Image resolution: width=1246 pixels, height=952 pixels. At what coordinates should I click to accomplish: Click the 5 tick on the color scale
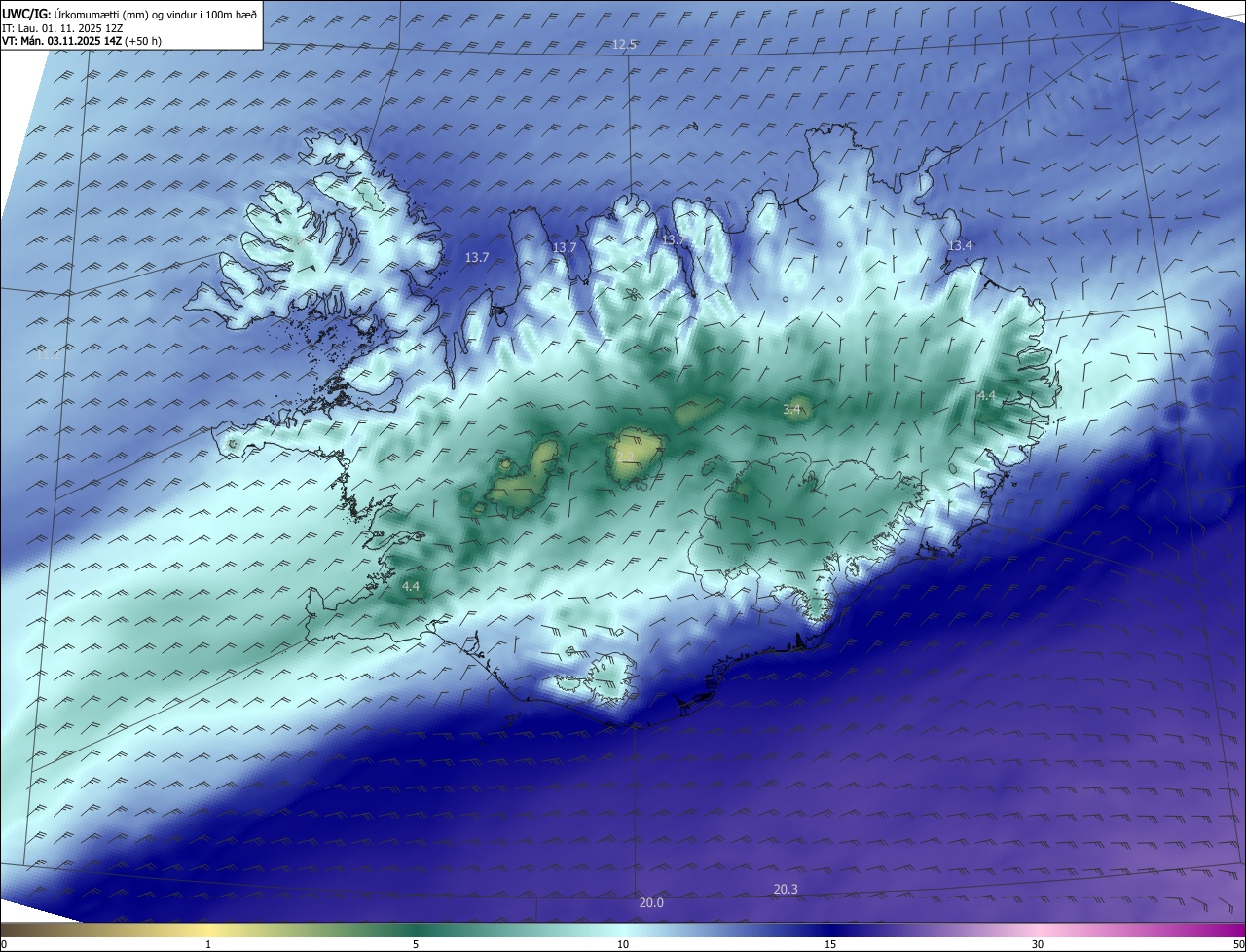point(416,945)
